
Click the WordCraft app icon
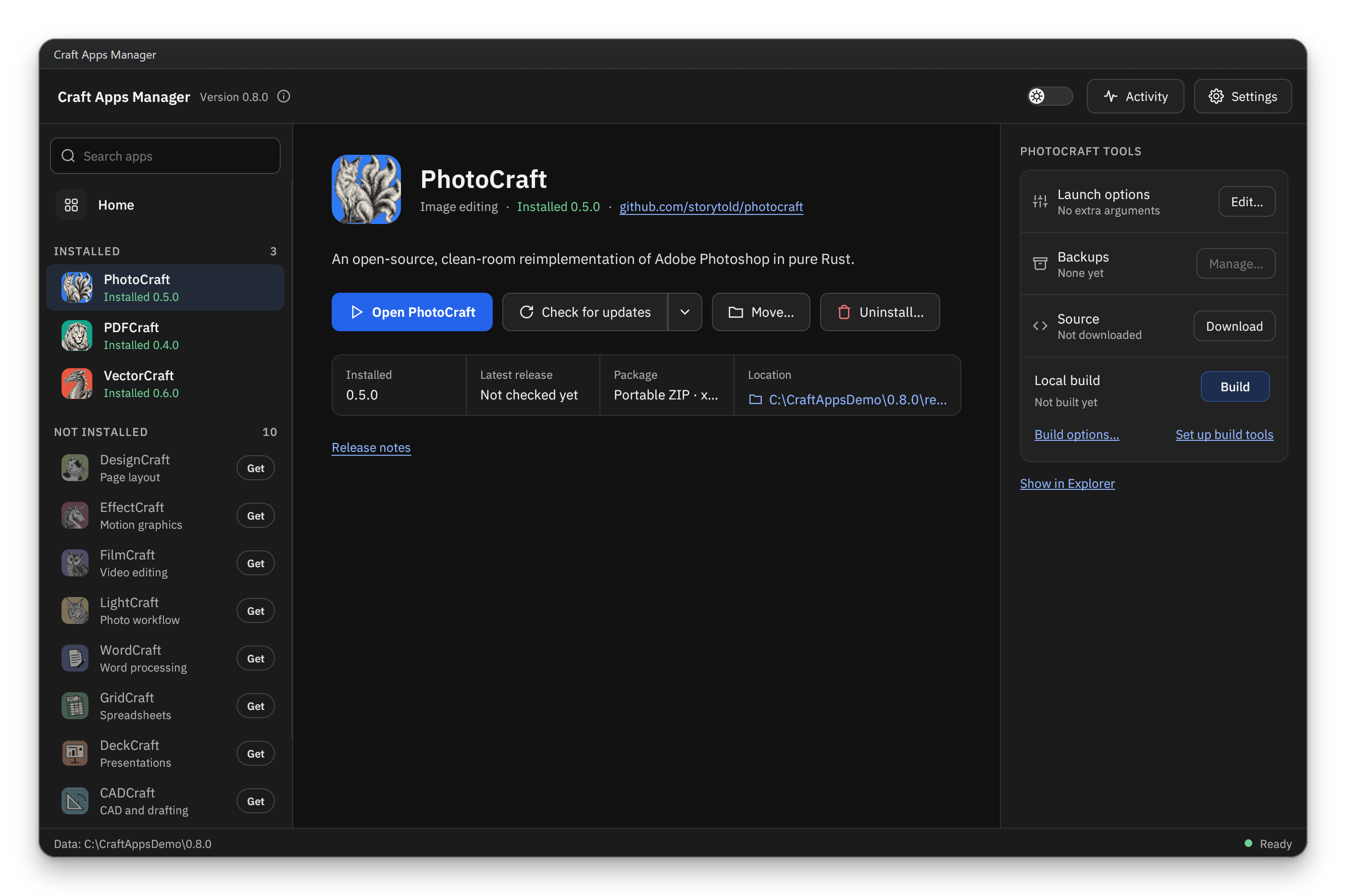tap(75, 658)
